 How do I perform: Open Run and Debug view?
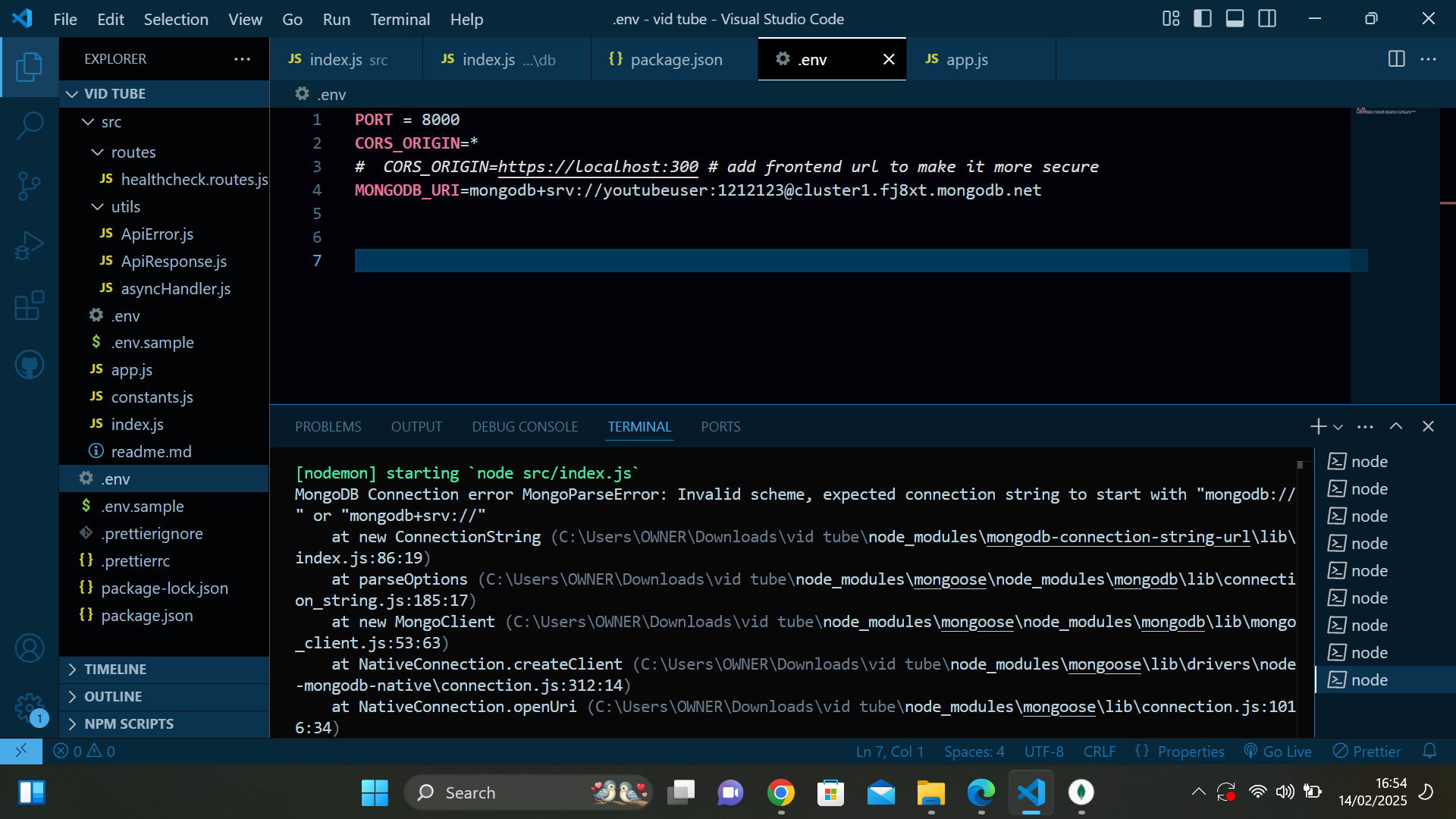(x=30, y=246)
